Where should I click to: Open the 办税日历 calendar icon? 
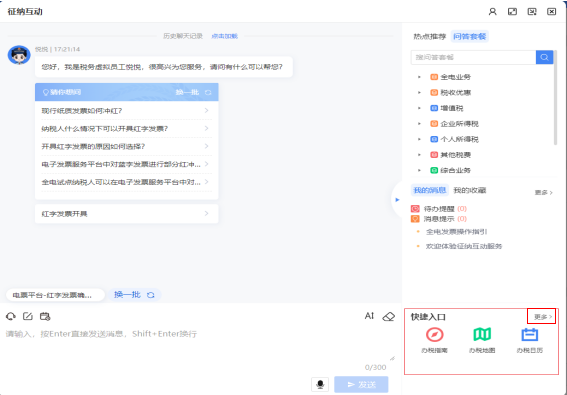[x=530, y=335]
